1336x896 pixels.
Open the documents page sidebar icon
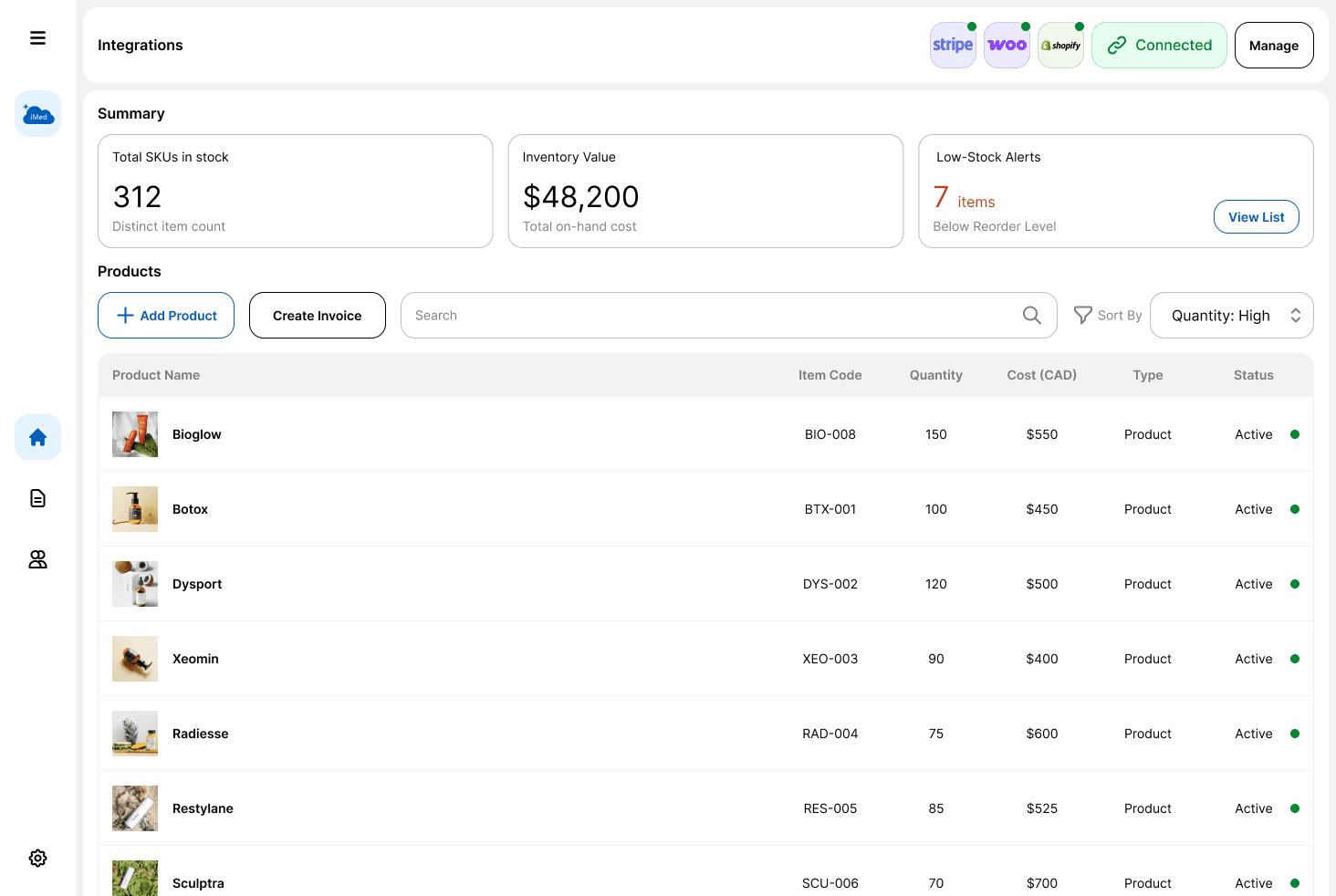tap(37, 498)
